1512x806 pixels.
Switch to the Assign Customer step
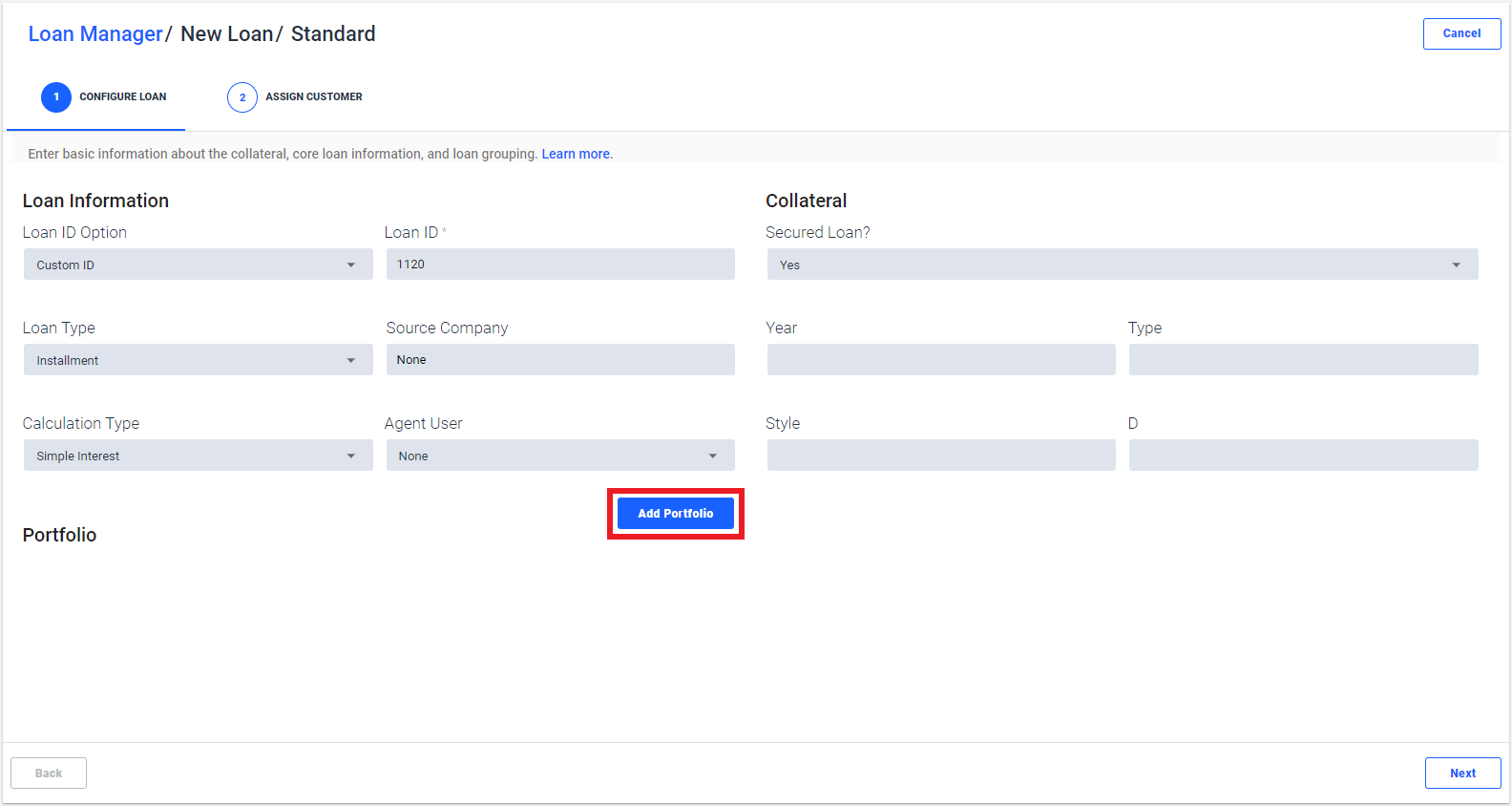pos(295,97)
